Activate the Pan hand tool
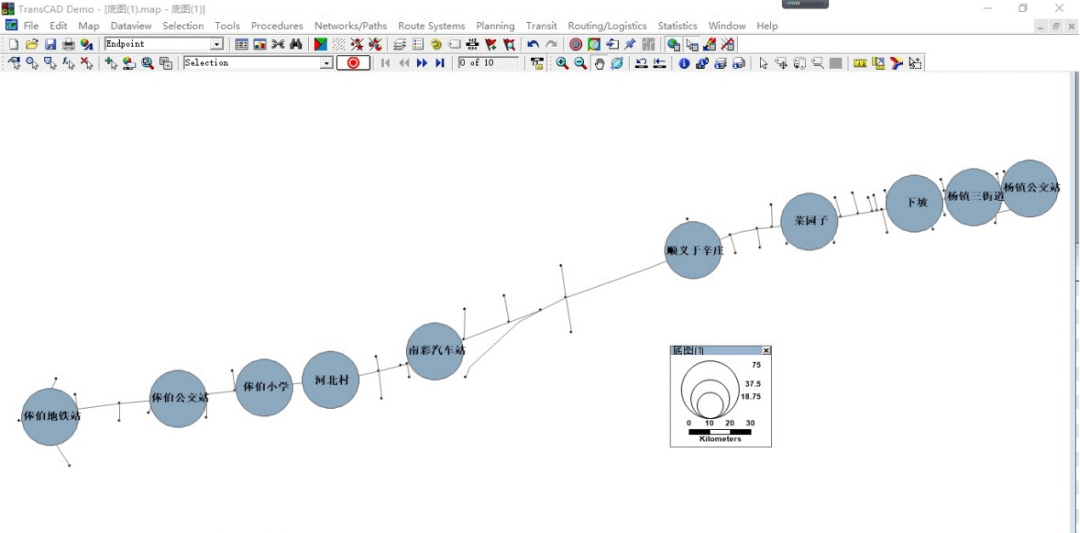The image size is (1080, 533). 599,63
